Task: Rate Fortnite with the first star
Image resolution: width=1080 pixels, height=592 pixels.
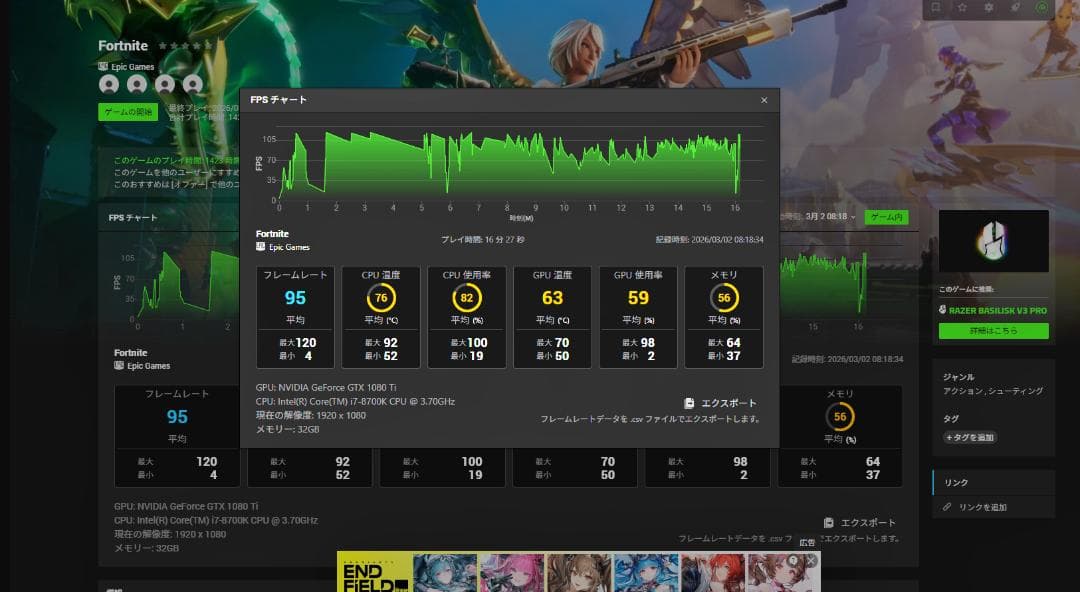Action: 163,46
